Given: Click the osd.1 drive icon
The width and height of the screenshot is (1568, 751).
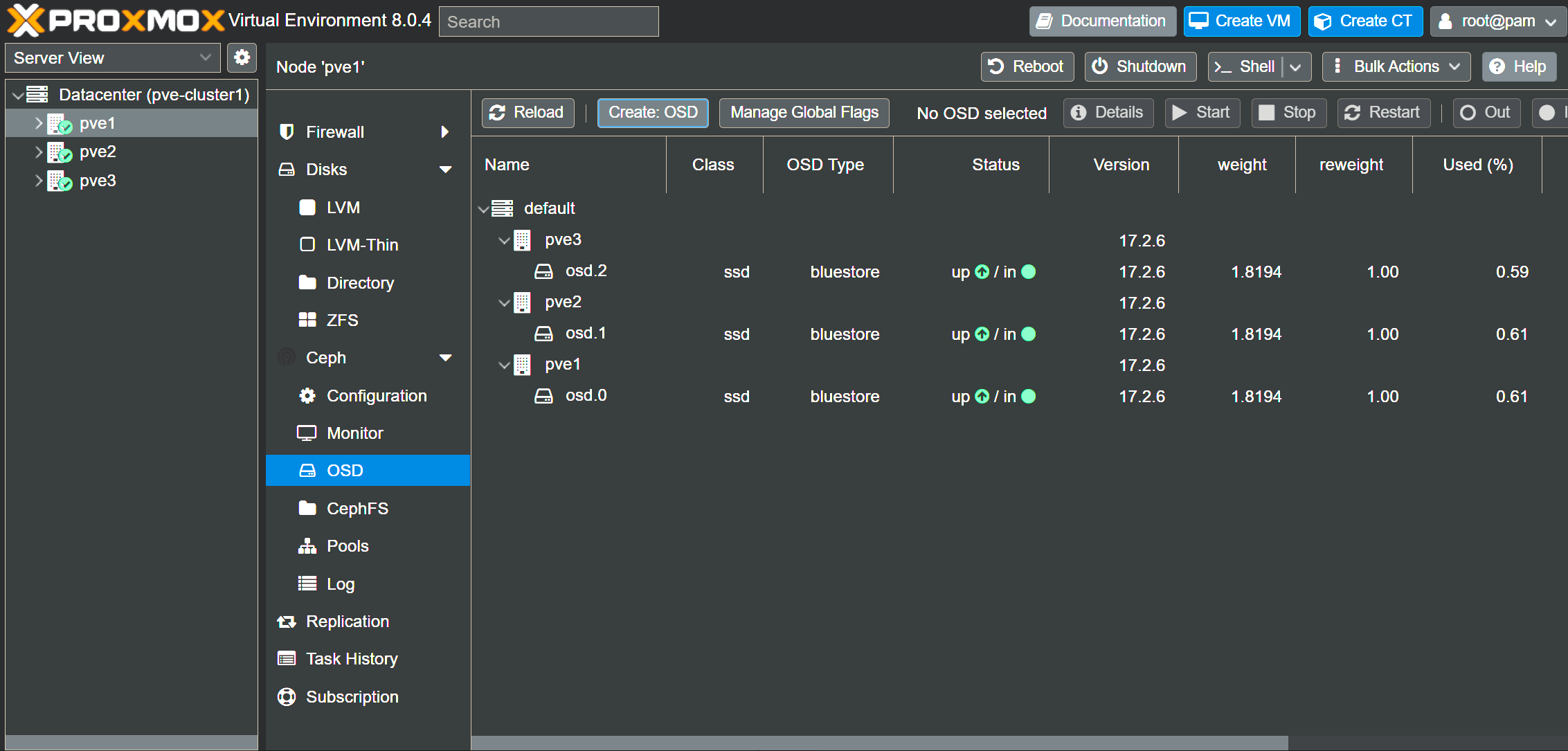Looking at the screenshot, I should pos(543,334).
